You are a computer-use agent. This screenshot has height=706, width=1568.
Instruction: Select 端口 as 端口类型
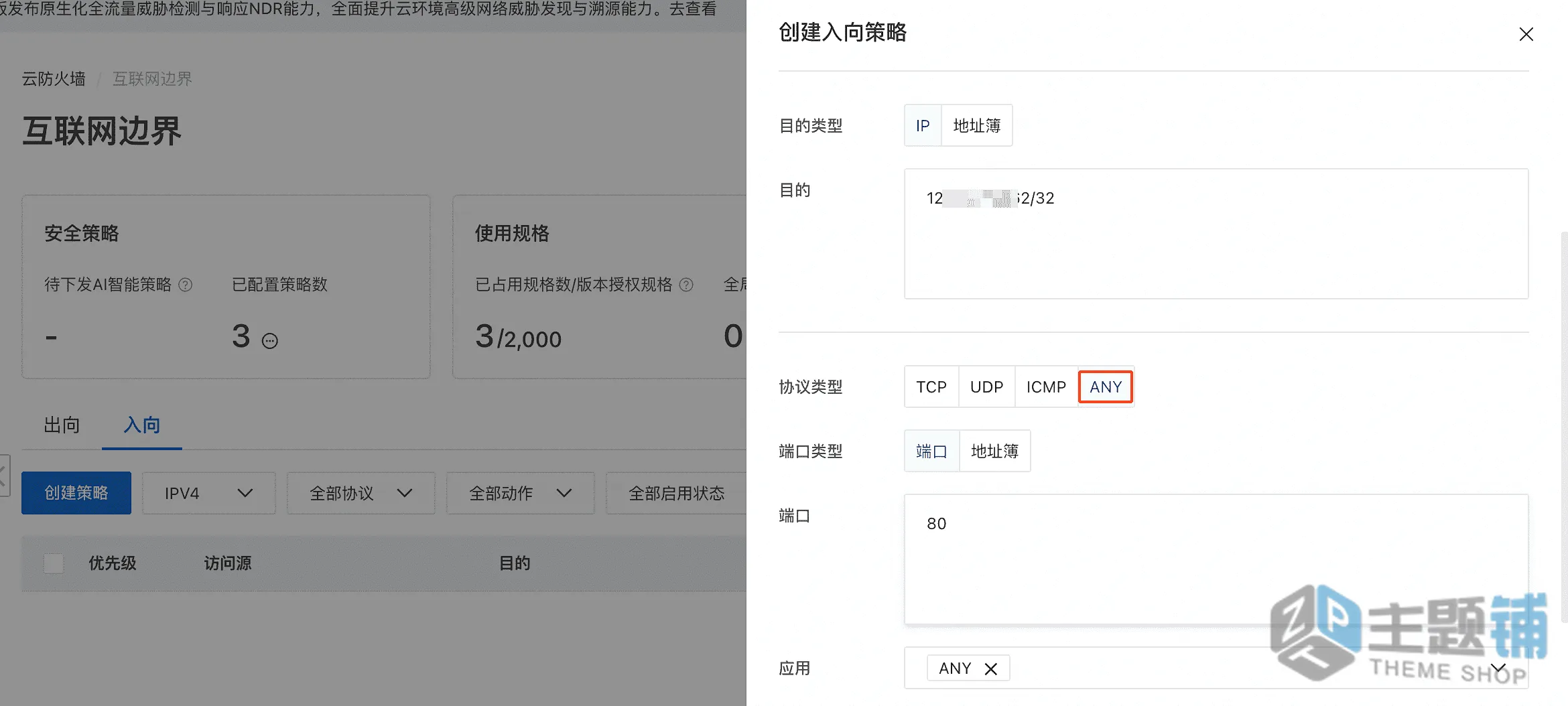coord(931,451)
